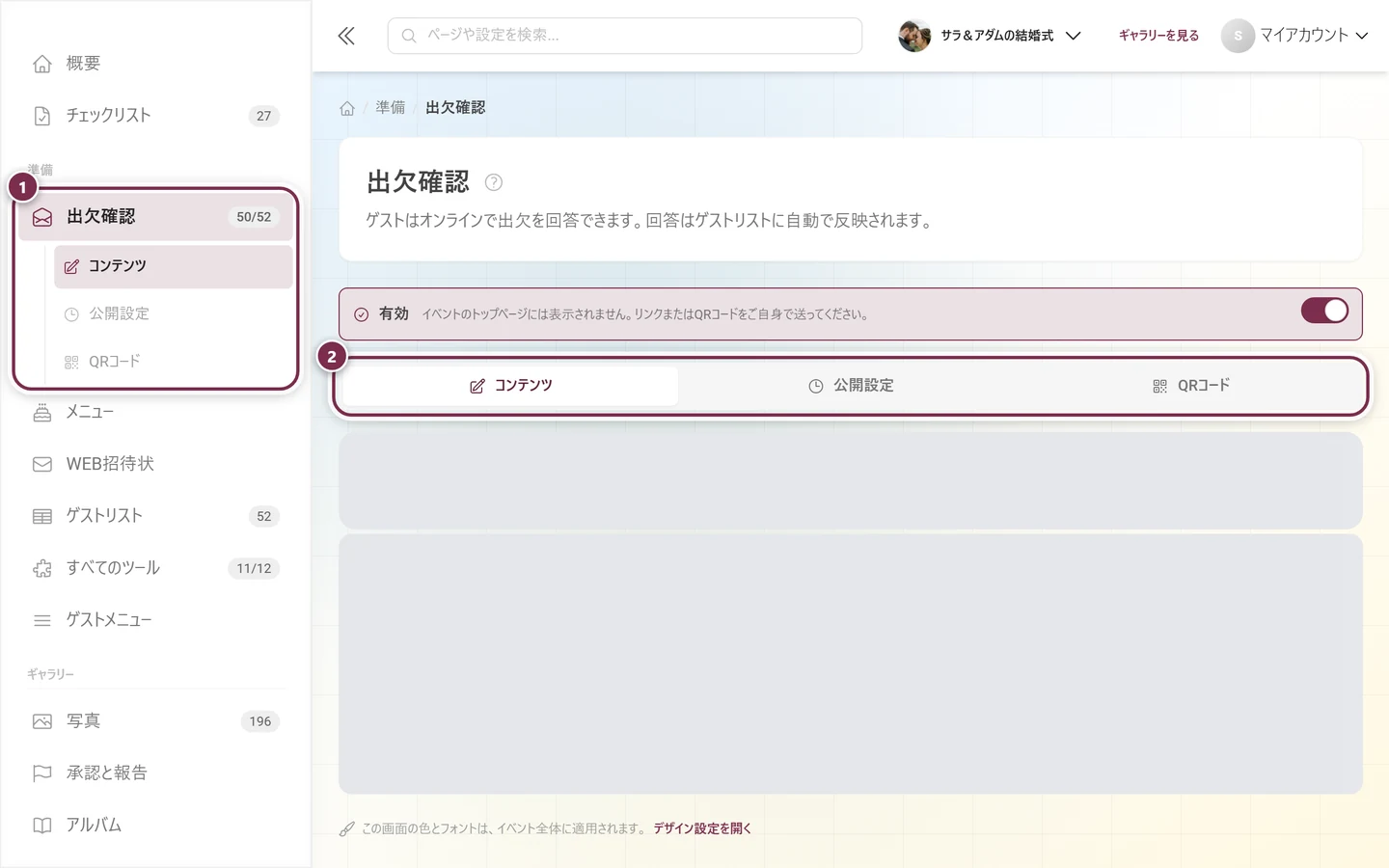Click the breadcrumb home icon
The height and width of the screenshot is (868, 1389).
point(347,108)
